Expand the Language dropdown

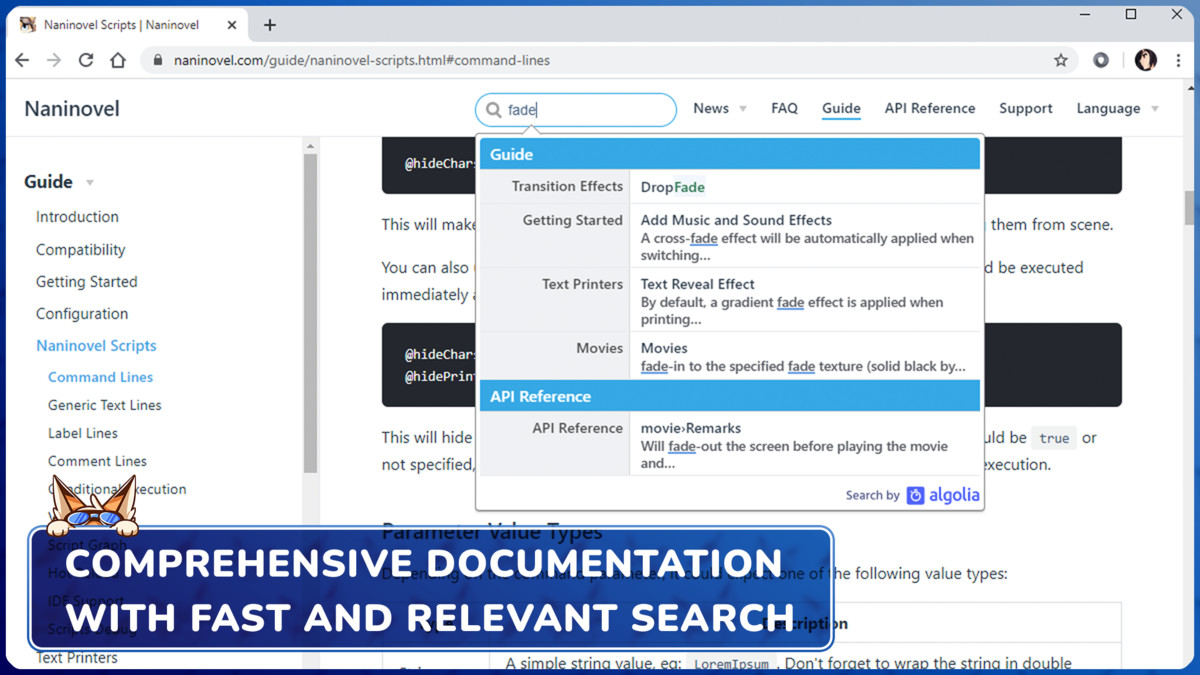pos(1118,108)
